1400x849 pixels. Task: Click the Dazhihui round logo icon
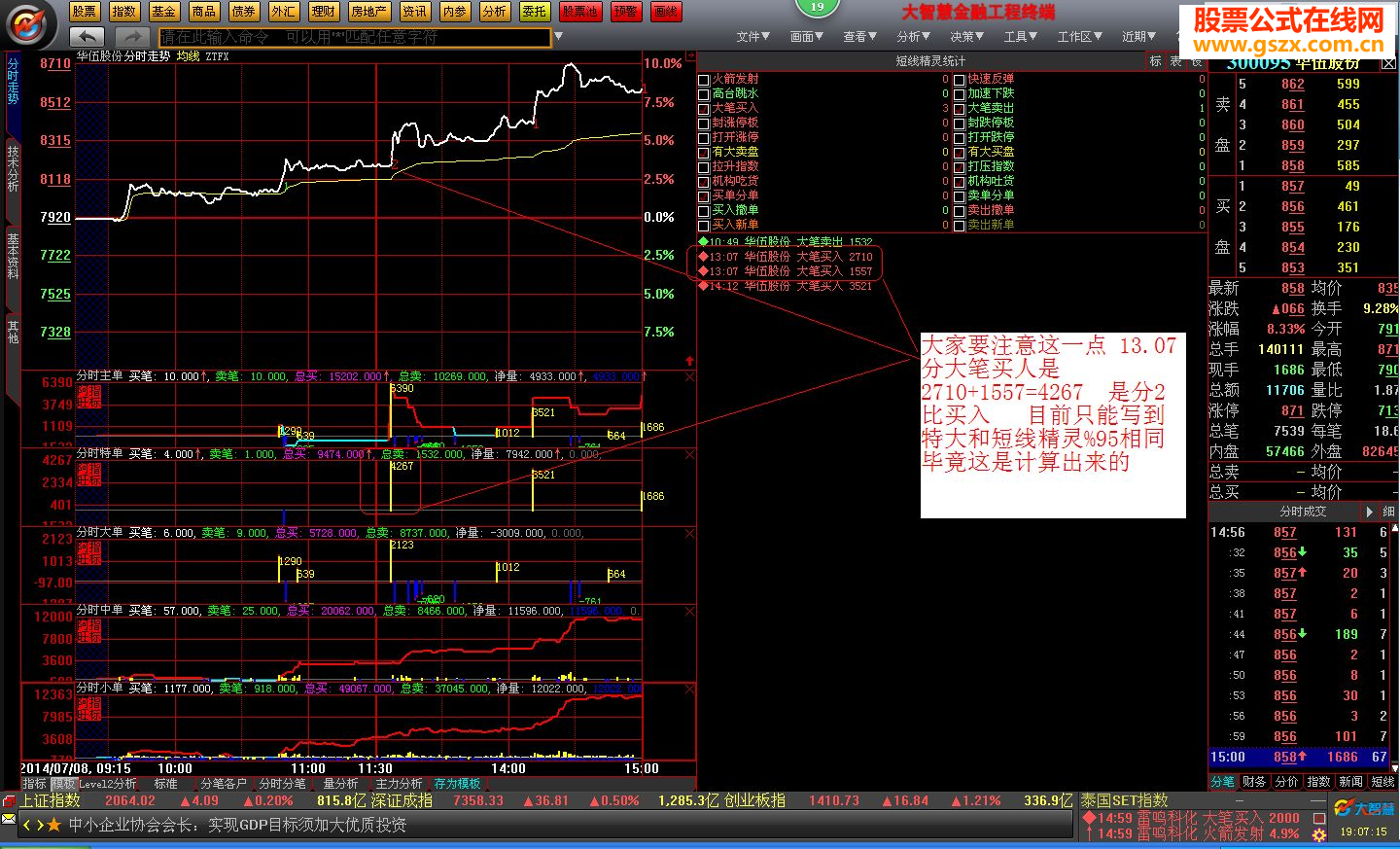coord(31,24)
